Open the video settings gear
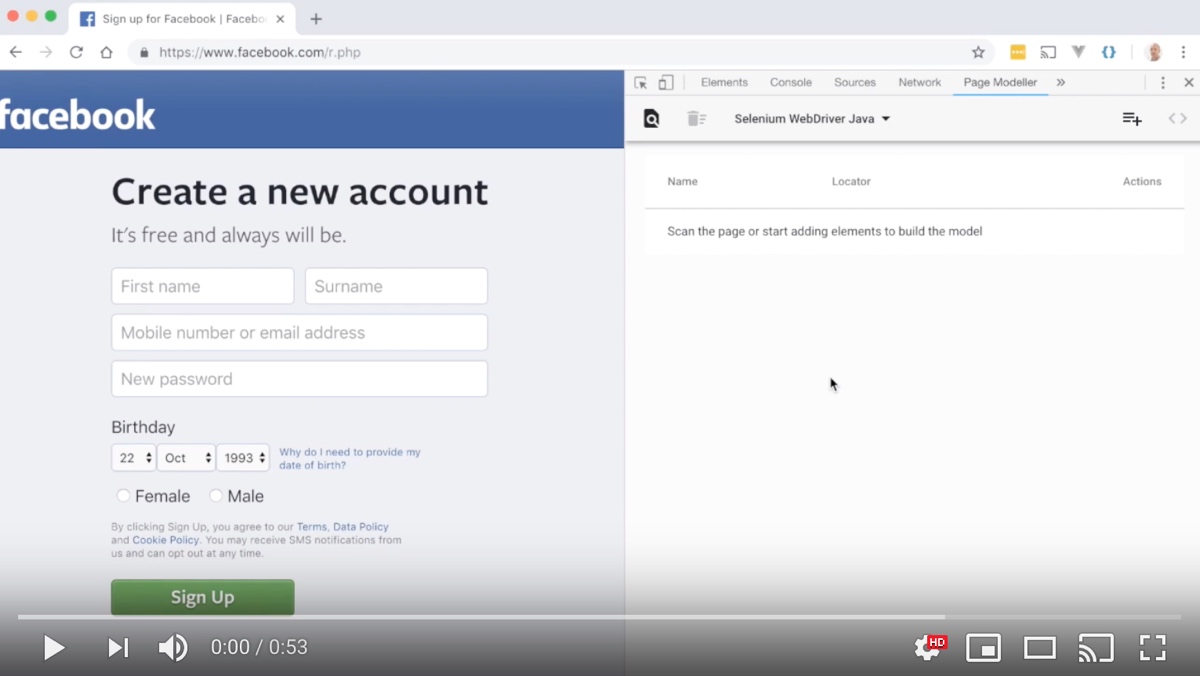Viewport: 1200px width, 676px height. point(929,648)
